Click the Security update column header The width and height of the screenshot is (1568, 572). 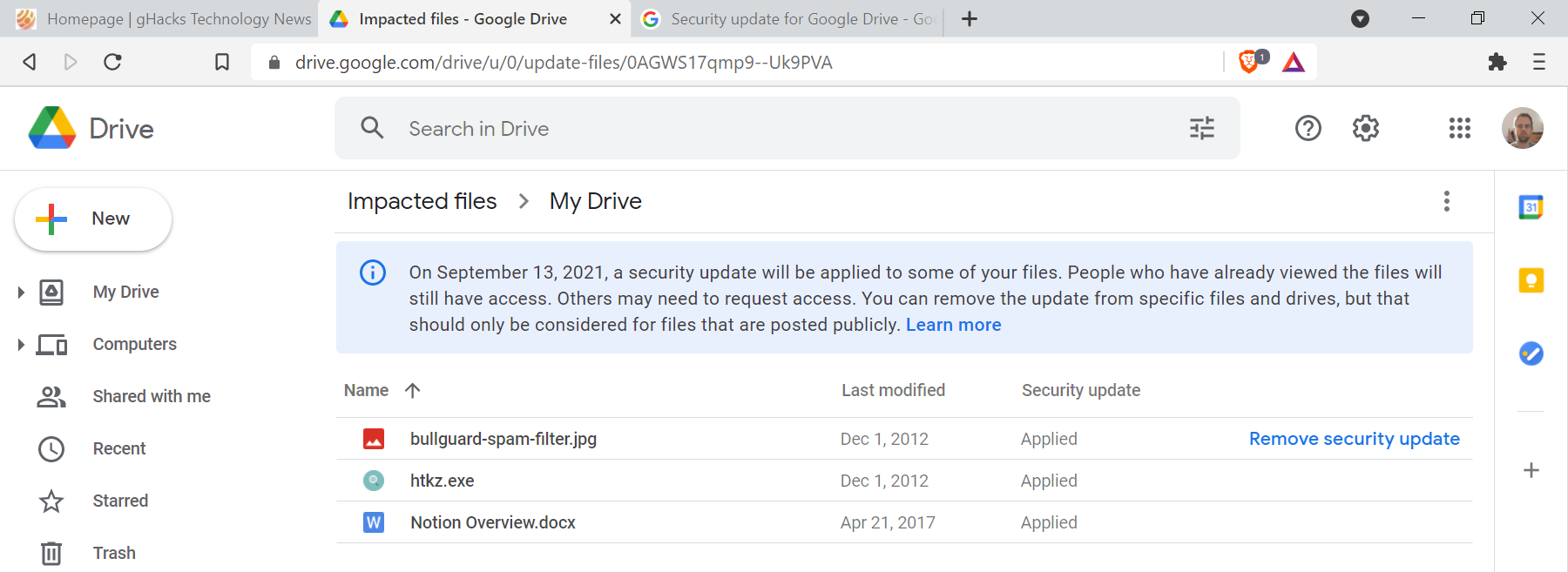point(1081,390)
